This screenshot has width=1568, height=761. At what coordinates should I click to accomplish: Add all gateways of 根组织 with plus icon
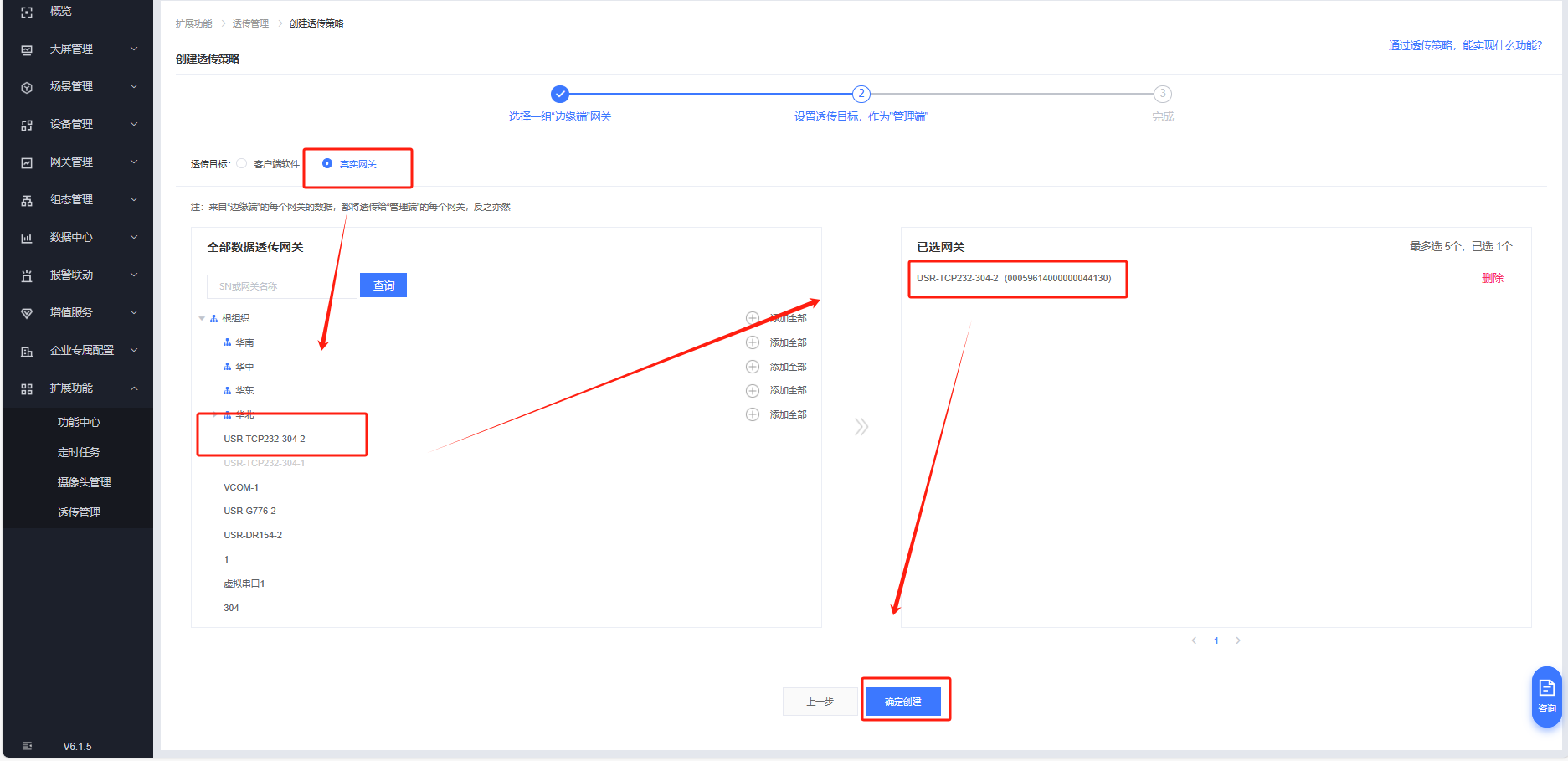coord(753,318)
